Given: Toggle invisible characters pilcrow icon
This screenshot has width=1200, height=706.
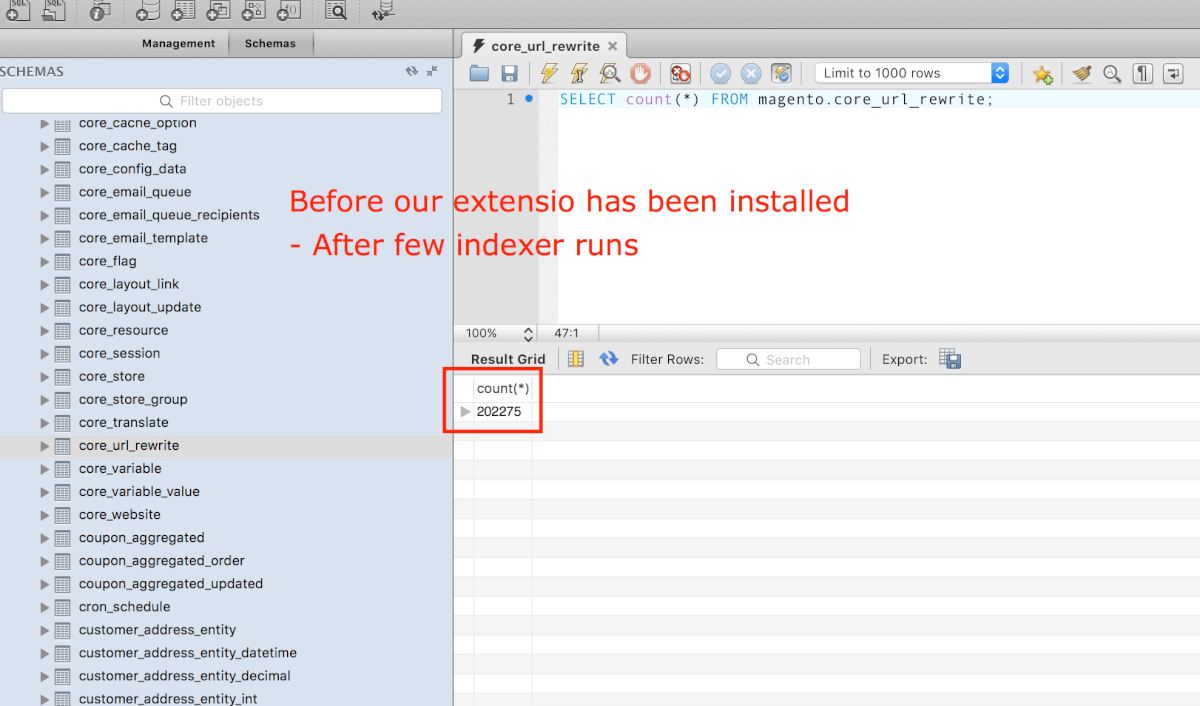Looking at the screenshot, I should 1142,73.
